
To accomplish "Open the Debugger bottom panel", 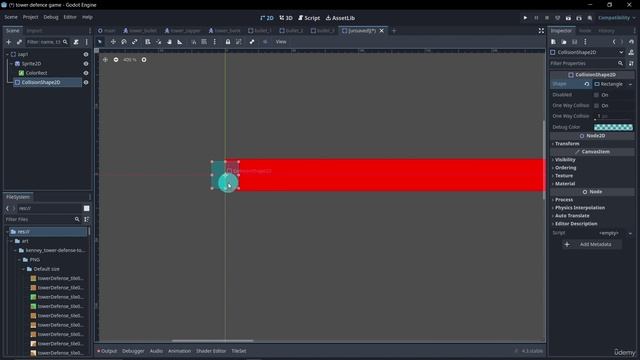I will (133, 351).
